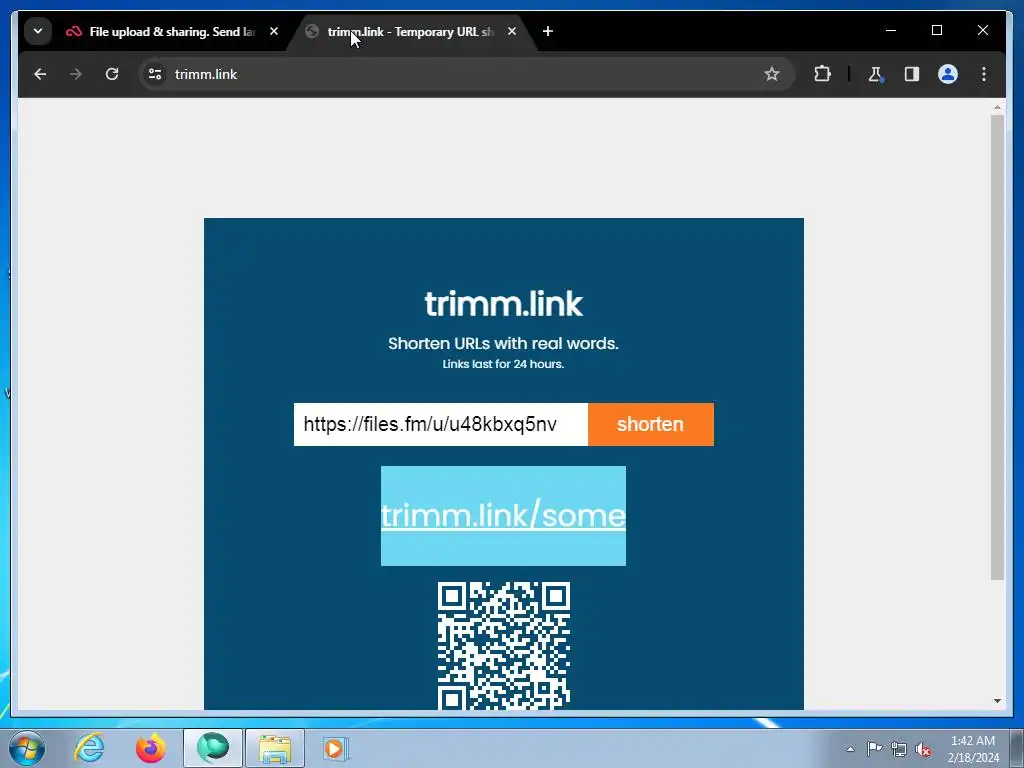Launch Firefox from the taskbar
This screenshot has height=768, width=1024.
[150, 748]
